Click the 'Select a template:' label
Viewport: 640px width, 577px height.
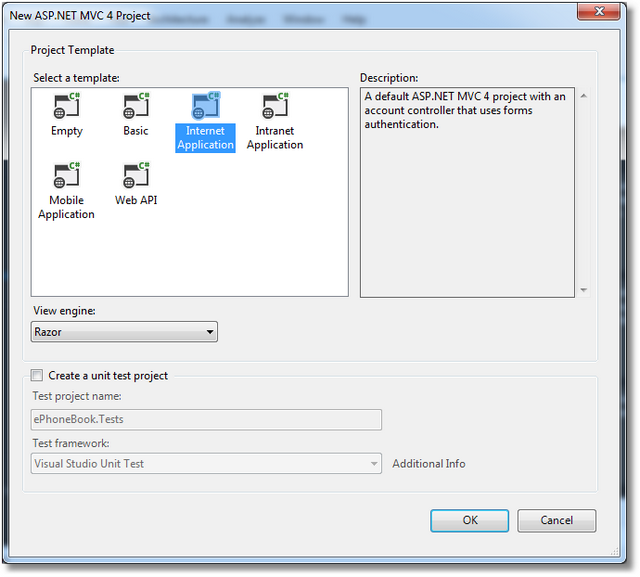click(76, 78)
